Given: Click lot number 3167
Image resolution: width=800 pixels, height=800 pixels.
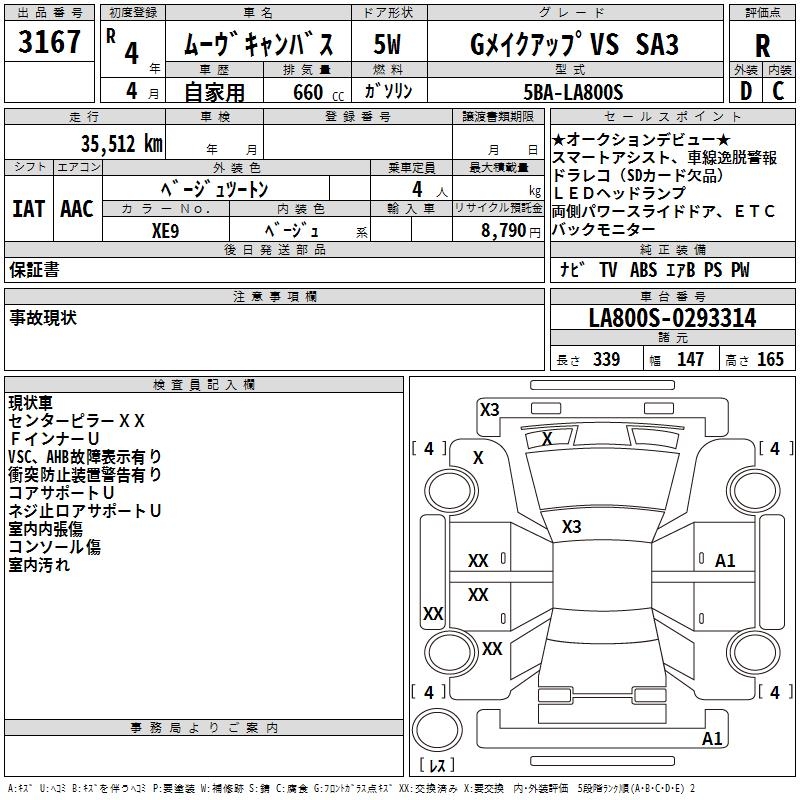Looking at the screenshot, I should 49,42.
